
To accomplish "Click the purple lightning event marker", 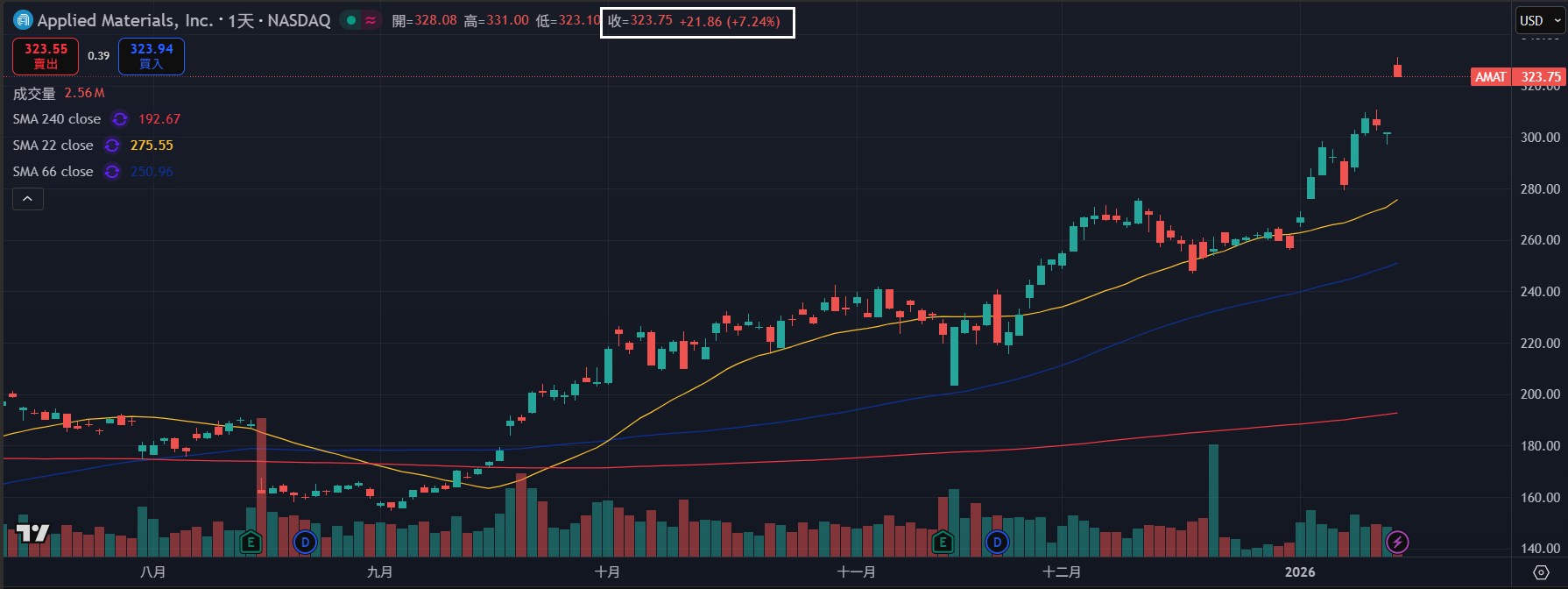I will [x=1397, y=543].
